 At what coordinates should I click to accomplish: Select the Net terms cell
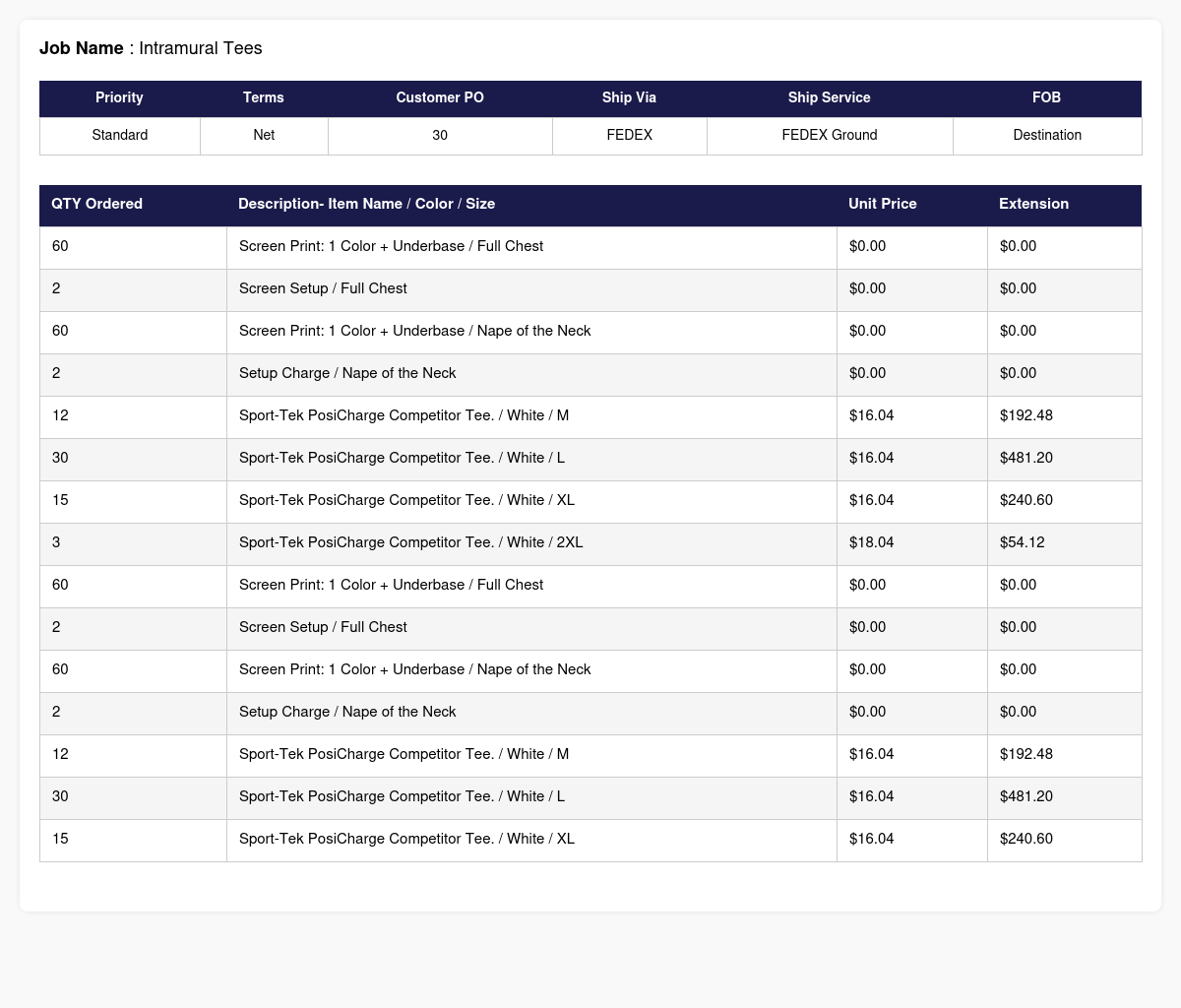tap(264, 136)
